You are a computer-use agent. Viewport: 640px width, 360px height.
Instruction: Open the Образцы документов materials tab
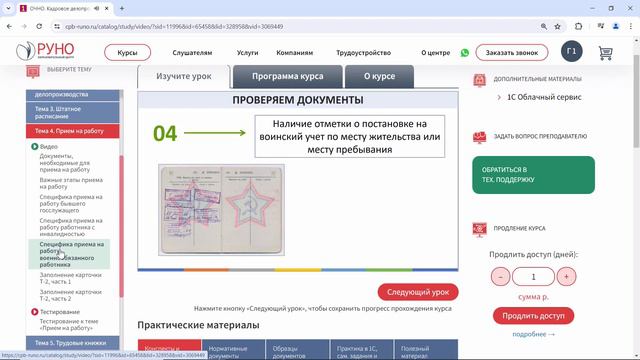[x=298, y=350]
